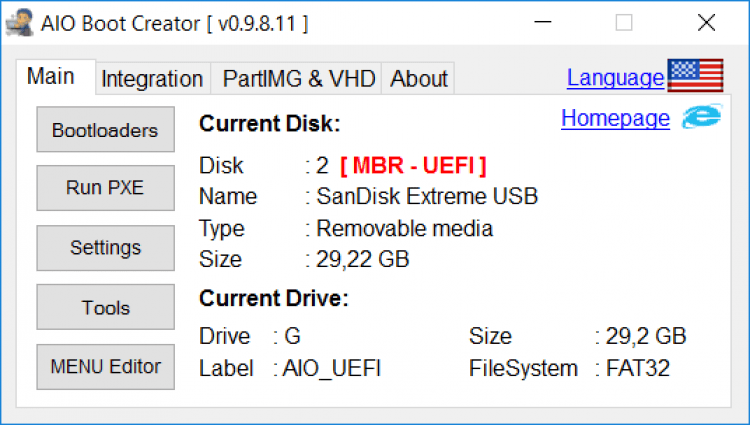Switch to the Main tab
Viewport: 750px width, 425px height.
click(50, 77)
